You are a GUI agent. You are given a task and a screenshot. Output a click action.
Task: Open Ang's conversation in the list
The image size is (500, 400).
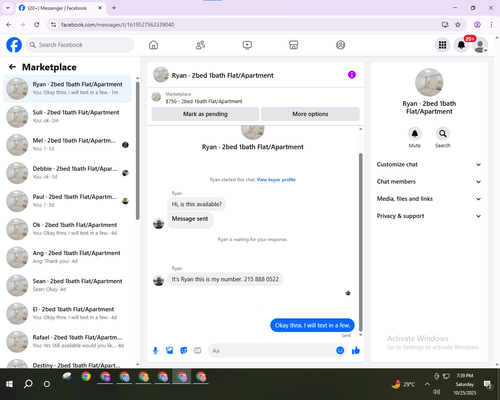(x=67, y=257)
